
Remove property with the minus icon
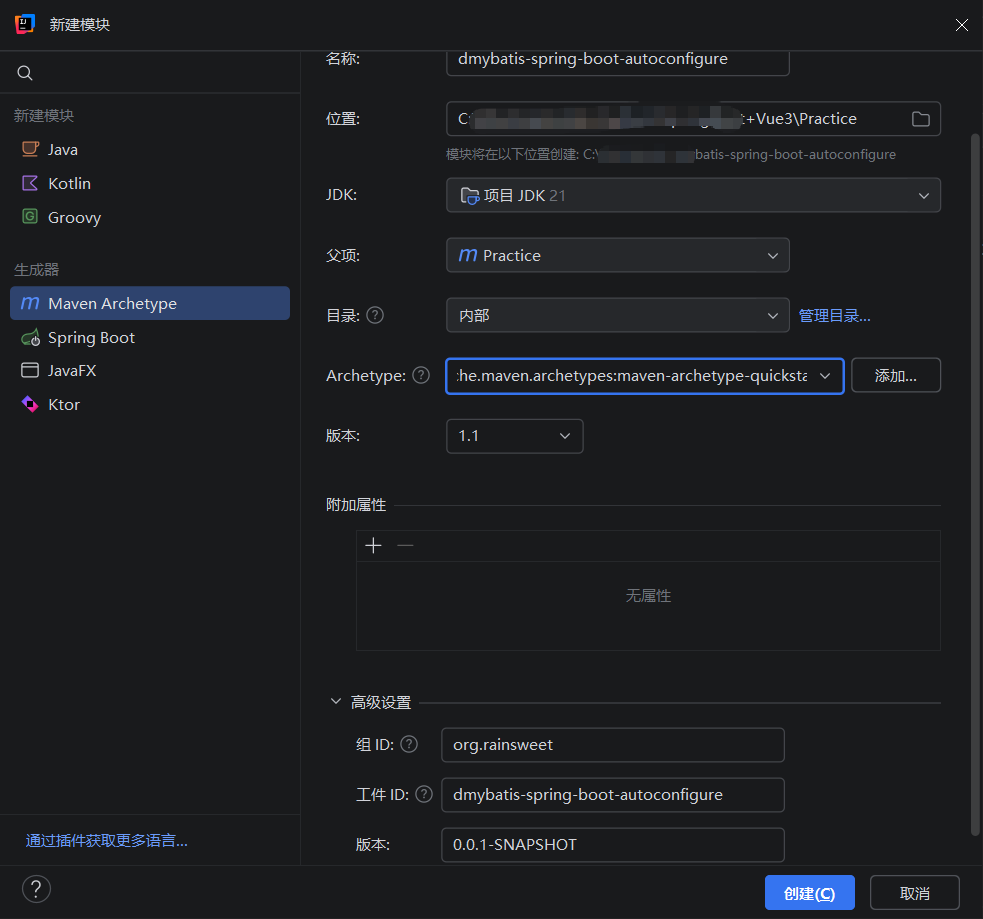(x=406, y=545)
